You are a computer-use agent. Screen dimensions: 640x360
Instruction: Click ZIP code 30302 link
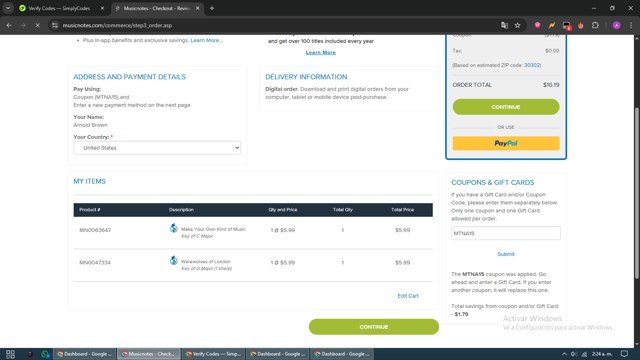tap(532, 65)
